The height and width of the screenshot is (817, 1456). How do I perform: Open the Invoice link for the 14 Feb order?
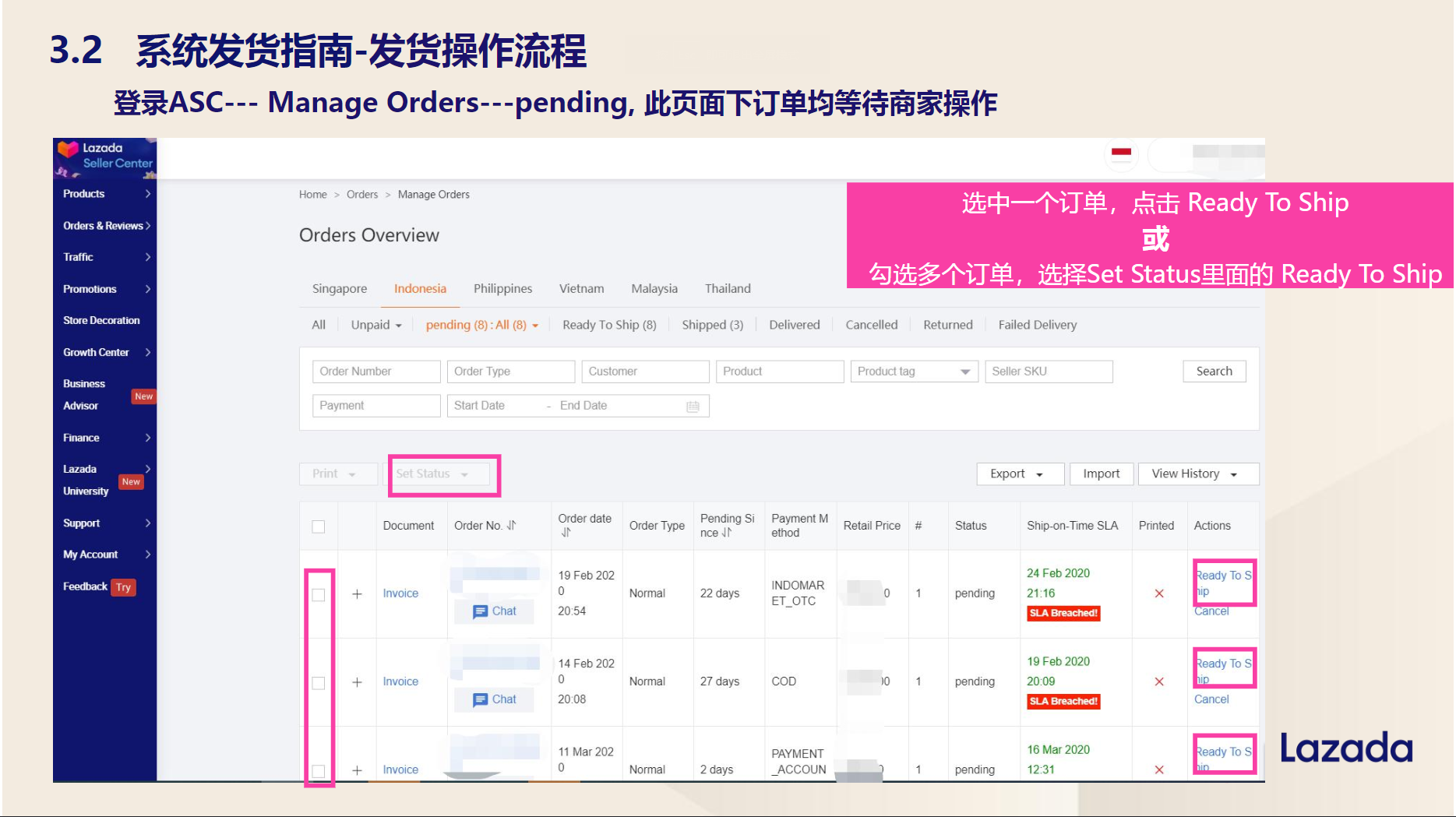400,681
